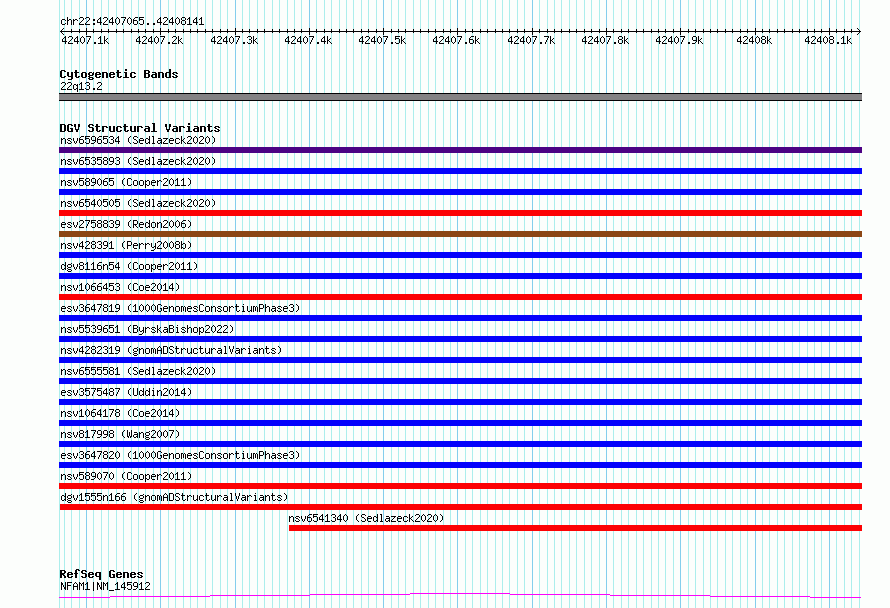Open esv2758839 (Redon2006) variant label
890x608 pixels.
[126, 224]
